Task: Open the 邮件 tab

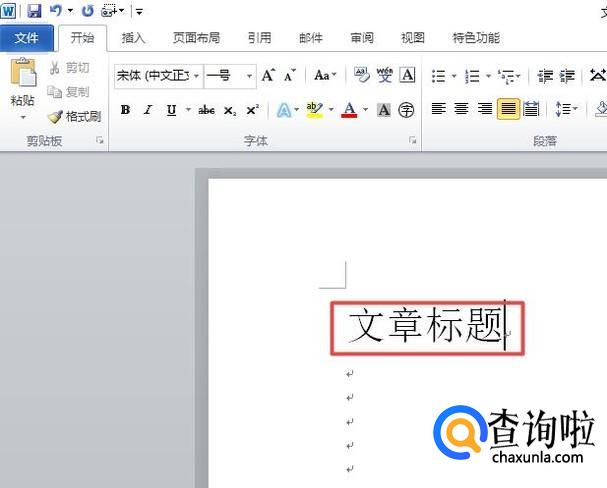Action: coord(311,38)
